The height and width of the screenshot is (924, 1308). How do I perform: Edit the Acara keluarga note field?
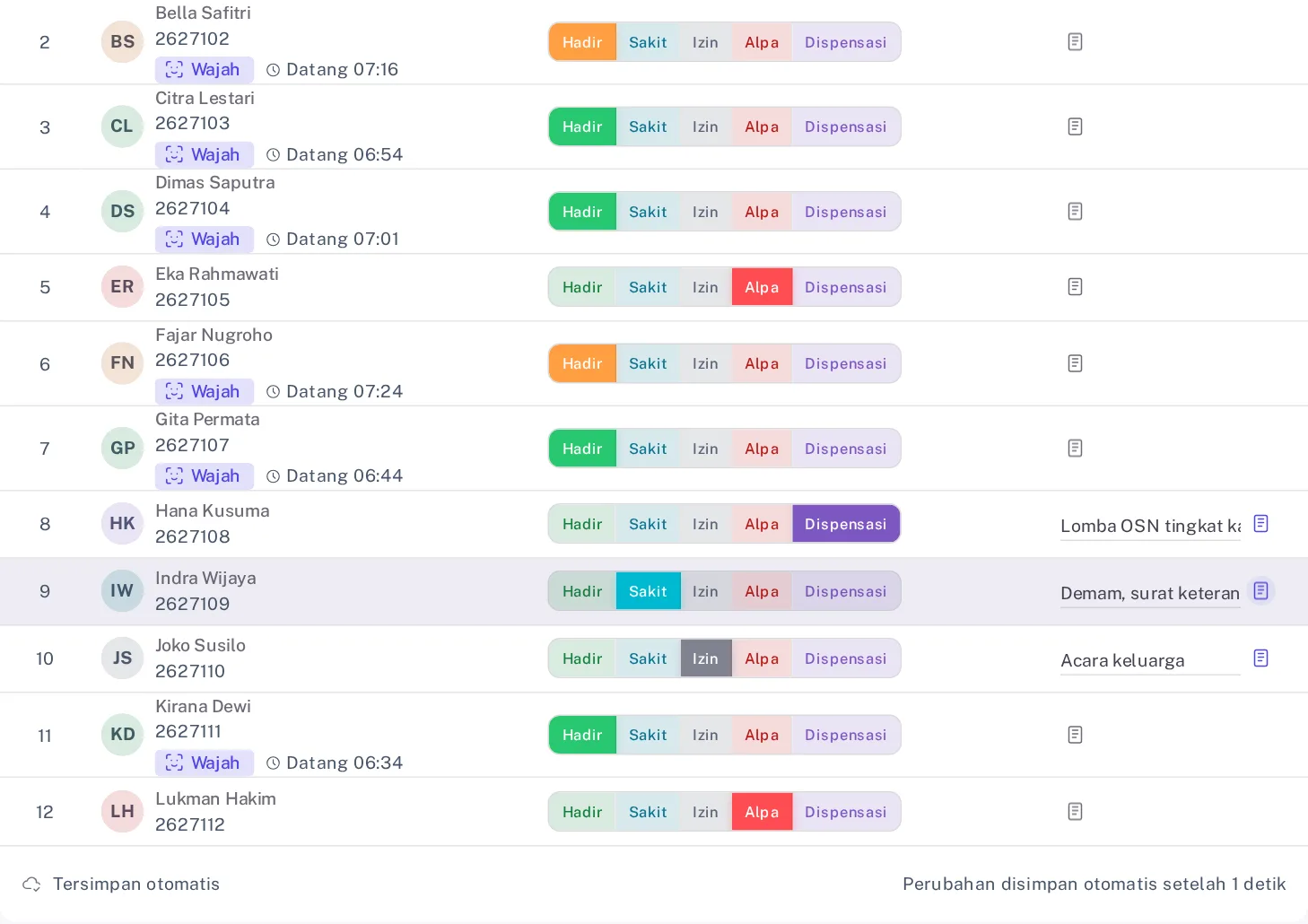point(1150,660)
